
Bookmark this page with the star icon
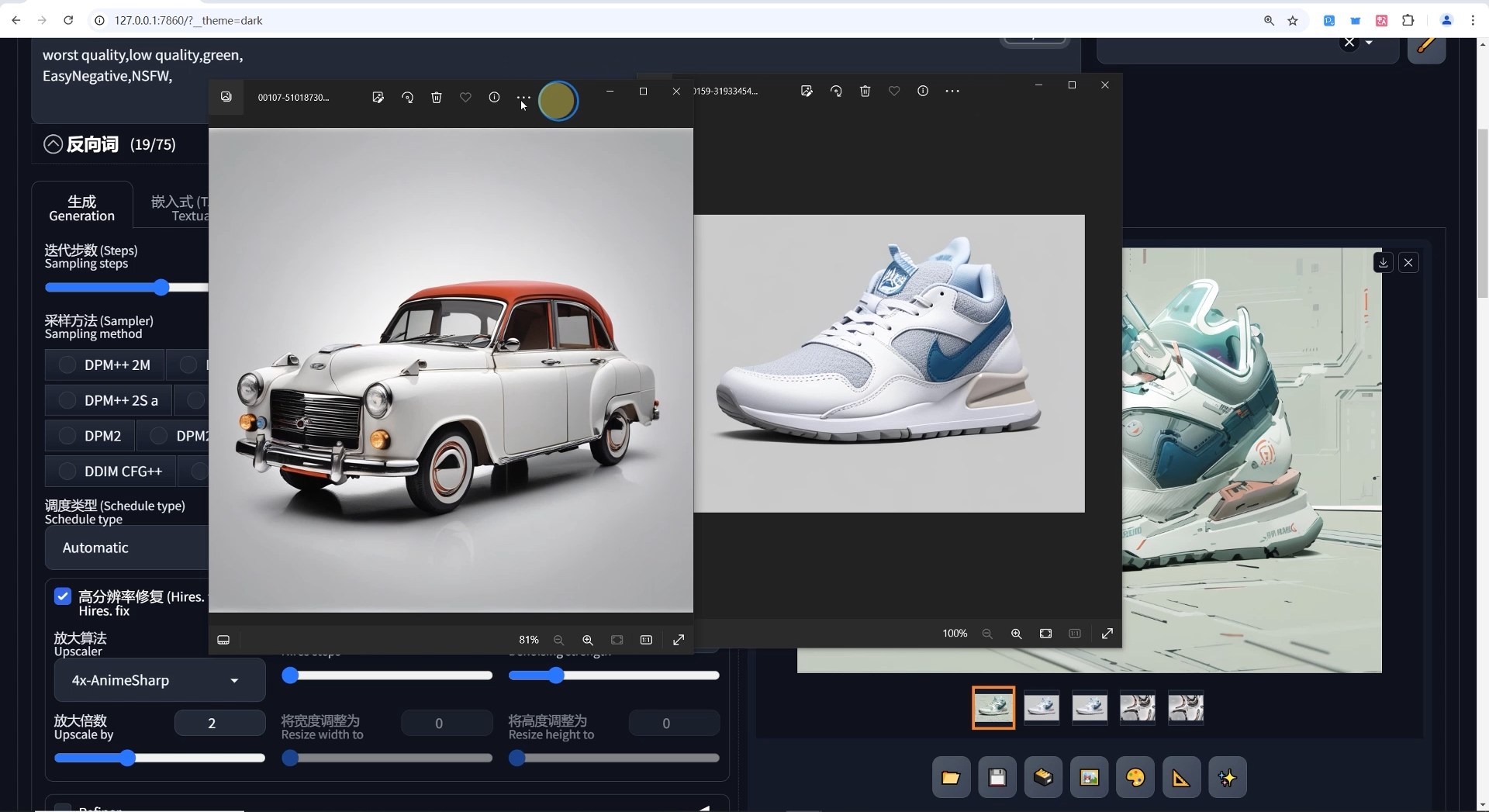click(1293, 21)
